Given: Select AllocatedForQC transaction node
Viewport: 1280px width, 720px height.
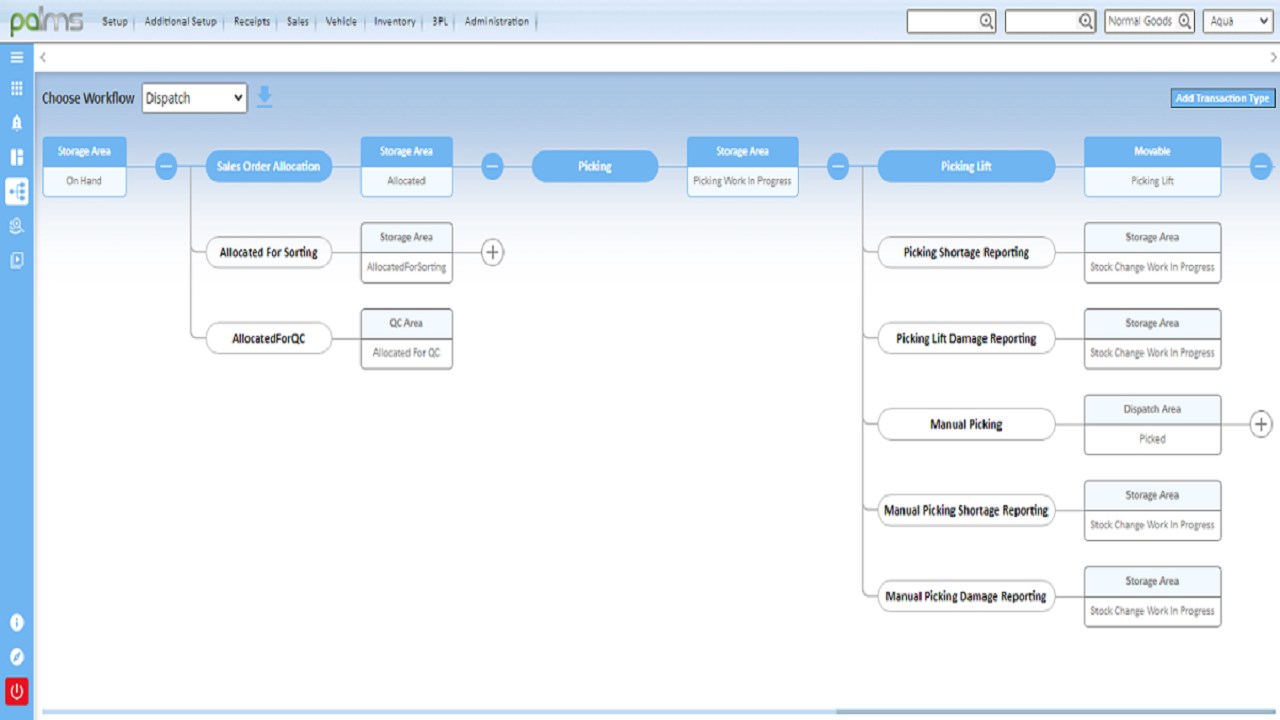Looking at the screenshot, I should pyautogui.click(x=269, y=339).
